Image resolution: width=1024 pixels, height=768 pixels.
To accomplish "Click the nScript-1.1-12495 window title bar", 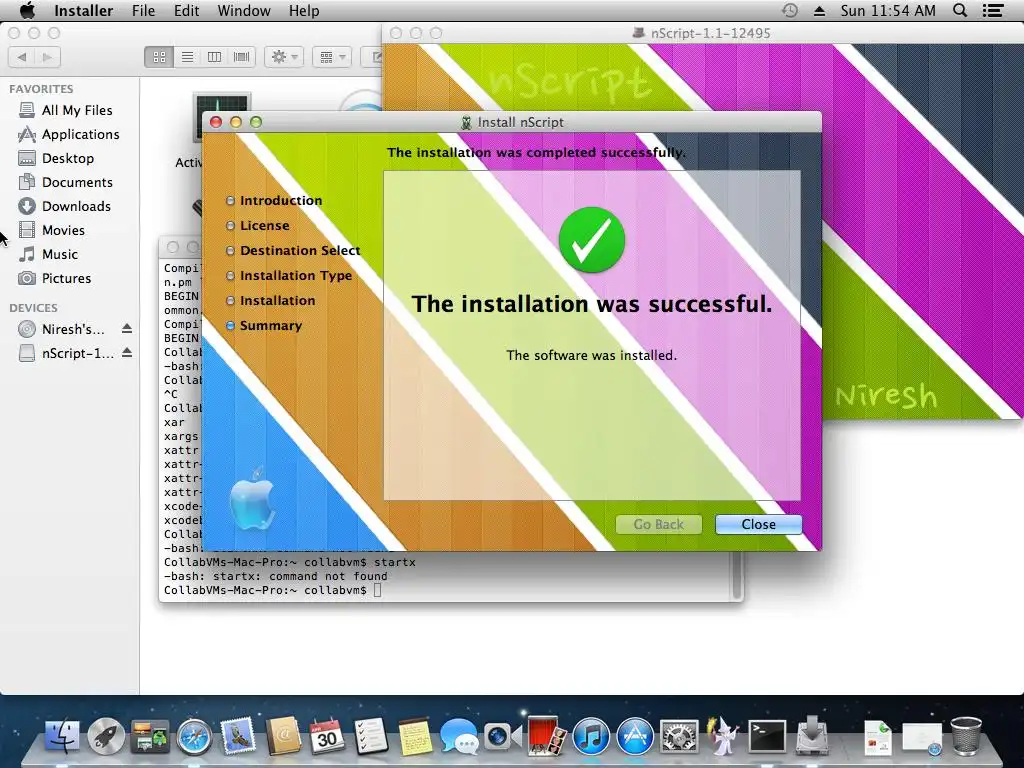I will (x=703, y=33).
